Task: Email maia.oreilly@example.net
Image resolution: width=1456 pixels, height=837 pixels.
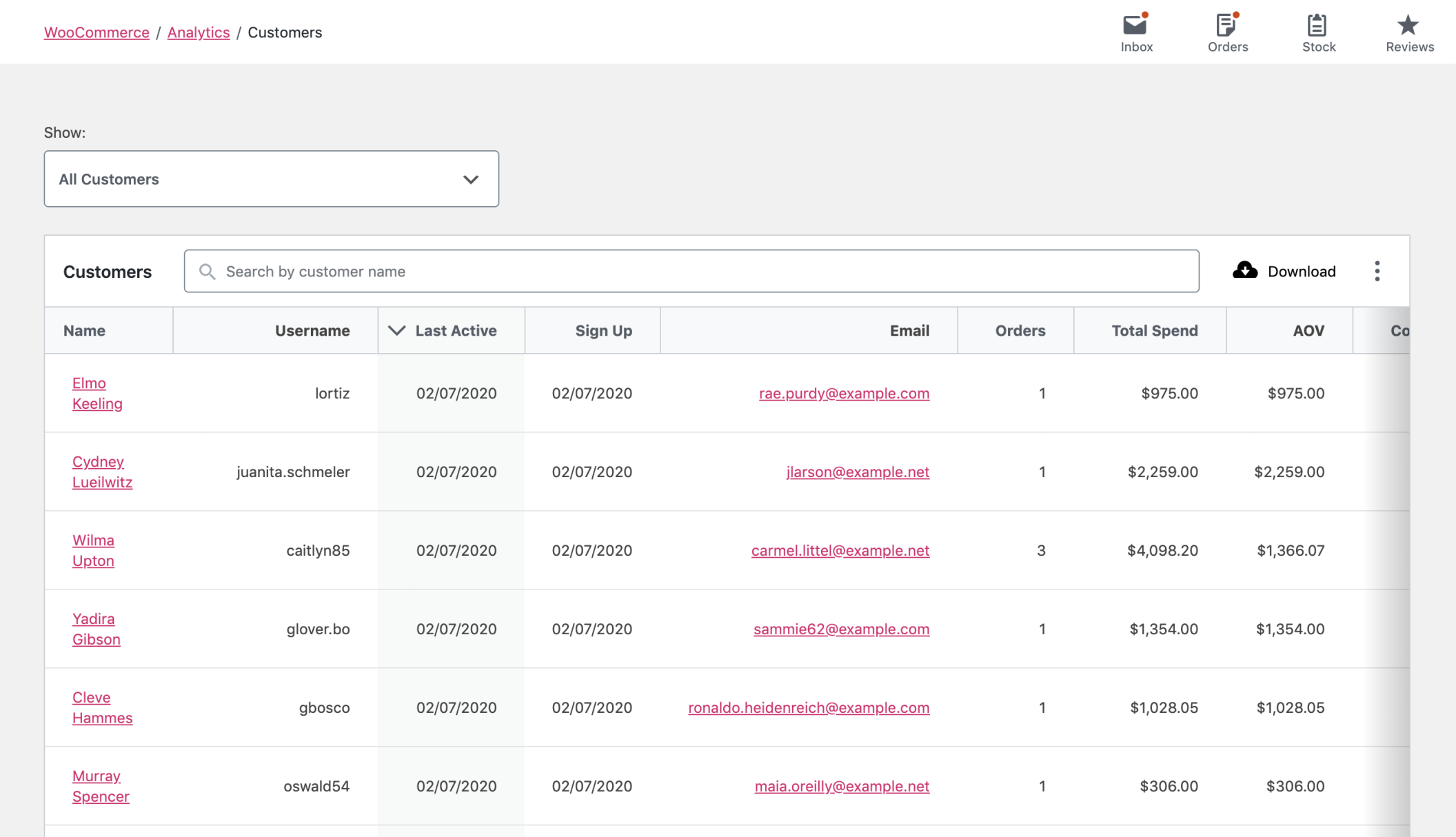Action: click(842, 786)
